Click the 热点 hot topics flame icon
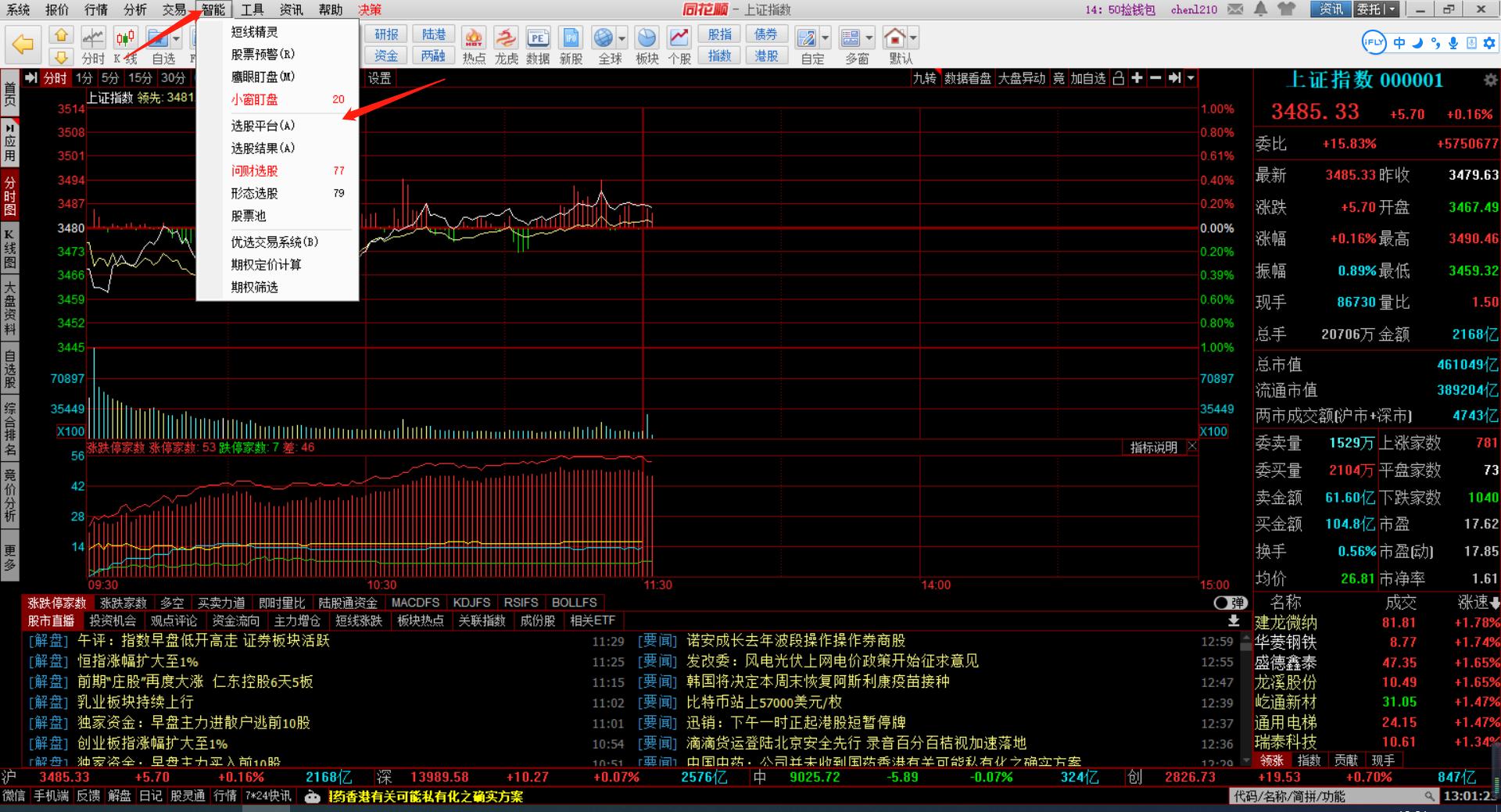This screenshot has width=1501, height=812. (x=474, y=38)
